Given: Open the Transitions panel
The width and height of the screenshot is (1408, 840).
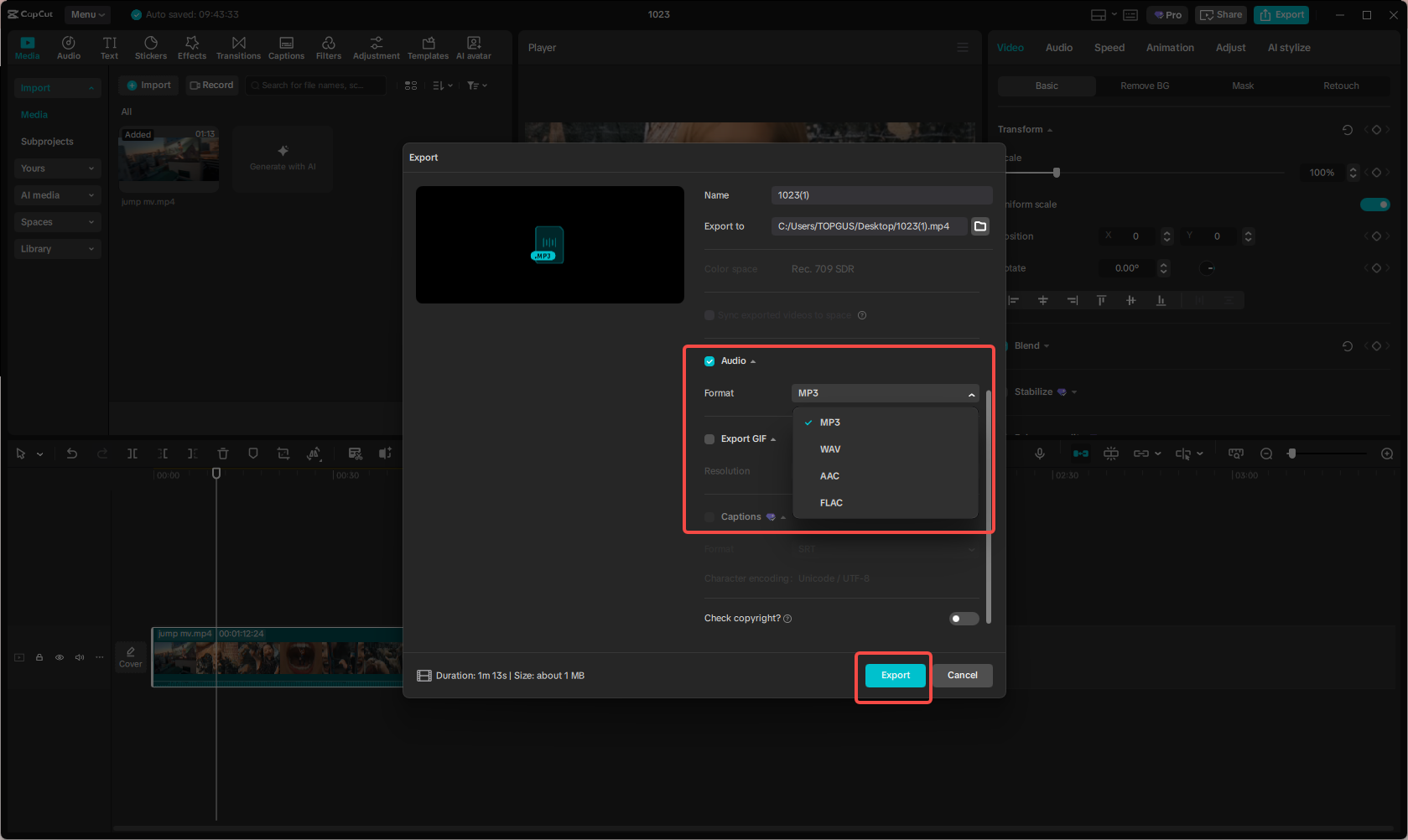Looking at the screenshot, I should (x=238, y=46).
